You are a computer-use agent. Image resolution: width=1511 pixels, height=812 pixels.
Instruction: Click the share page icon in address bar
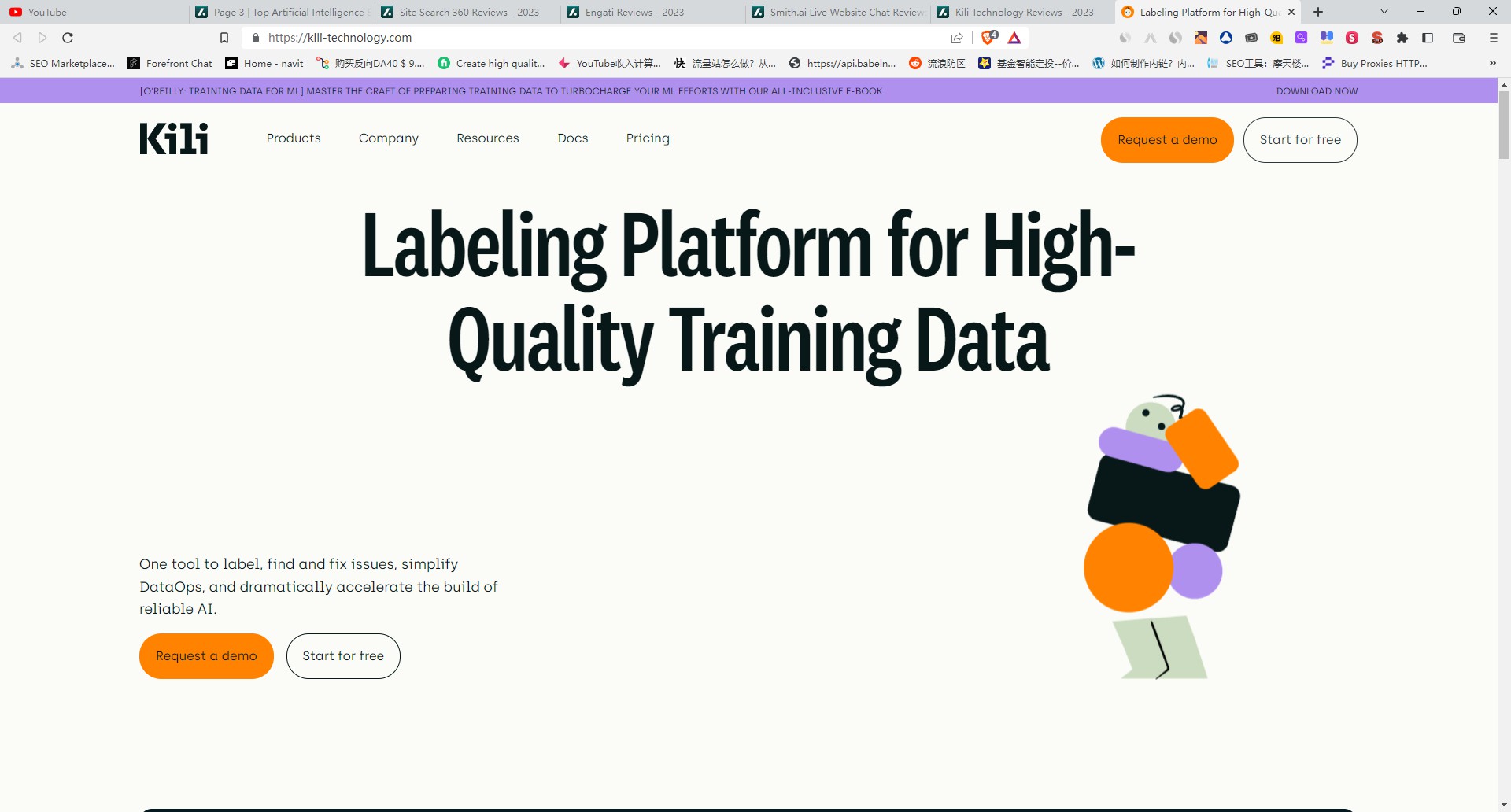coord(957,38)
